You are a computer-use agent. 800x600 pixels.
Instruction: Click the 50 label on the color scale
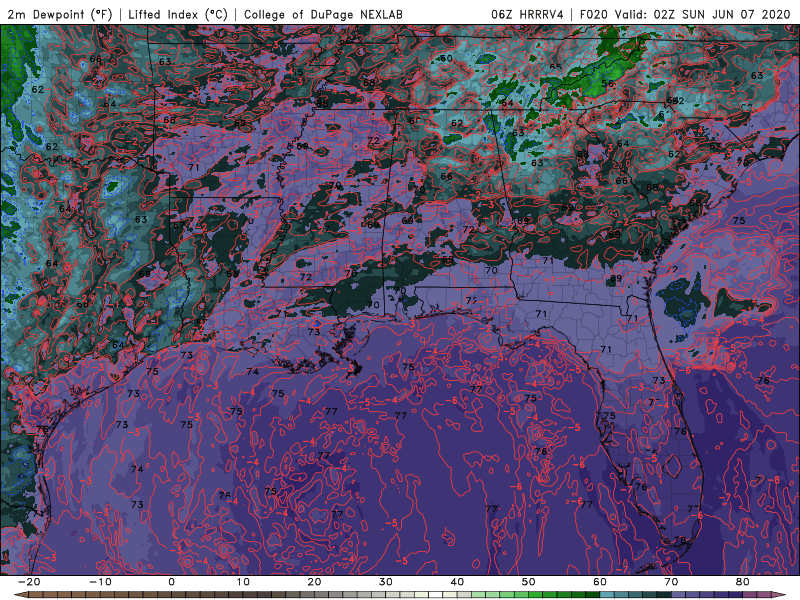529,582
